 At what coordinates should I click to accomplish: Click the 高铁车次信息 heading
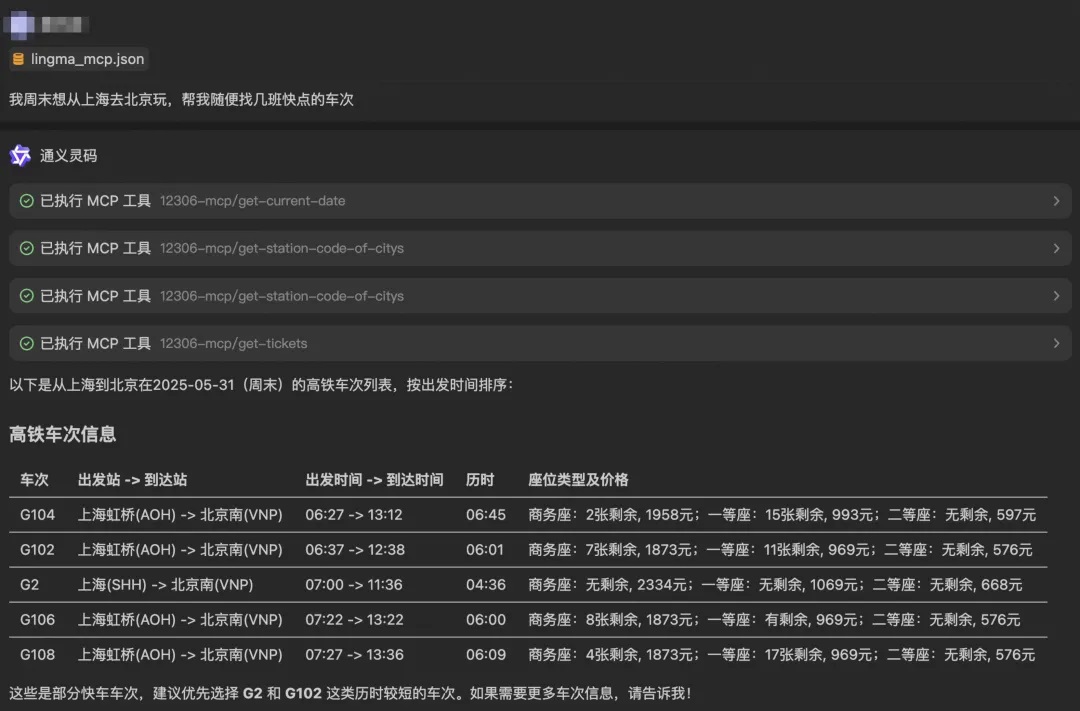tap(63, 434)
